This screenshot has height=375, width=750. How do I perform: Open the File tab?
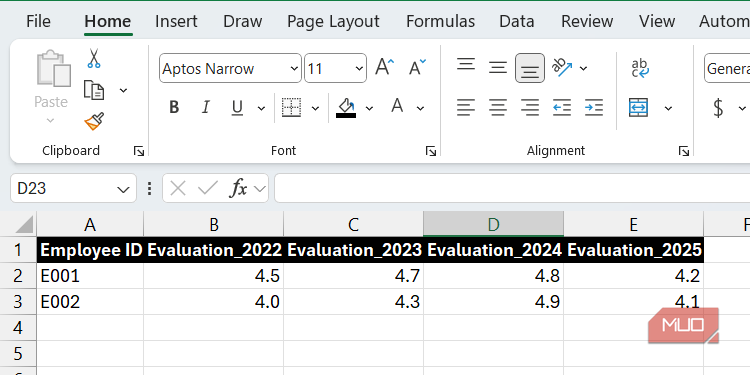tap(38, 21)
